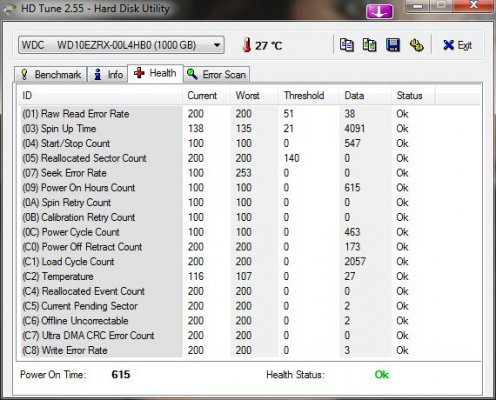496x400 pixels.
Task: Minimize the HD Tune window
Action: [x=418, y=6]
